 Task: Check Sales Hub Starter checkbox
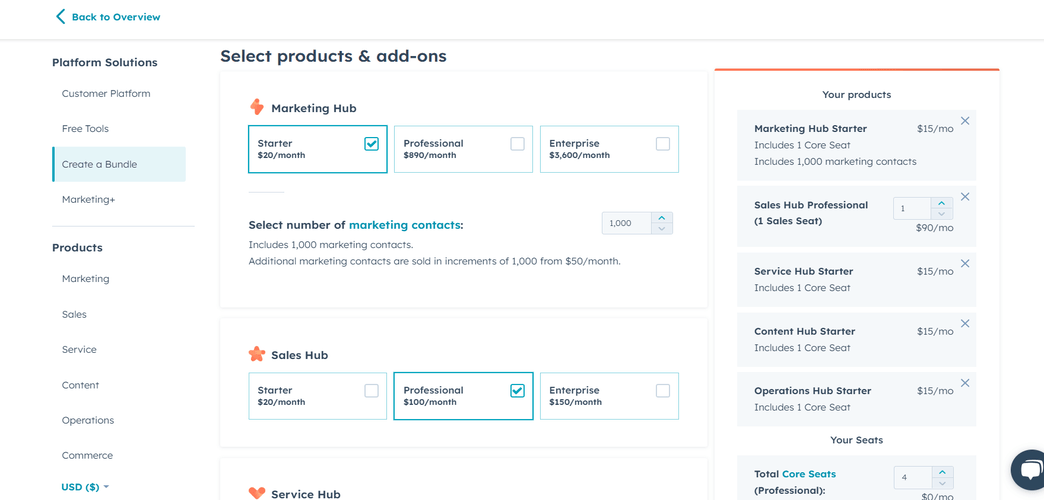coord(372,391)
